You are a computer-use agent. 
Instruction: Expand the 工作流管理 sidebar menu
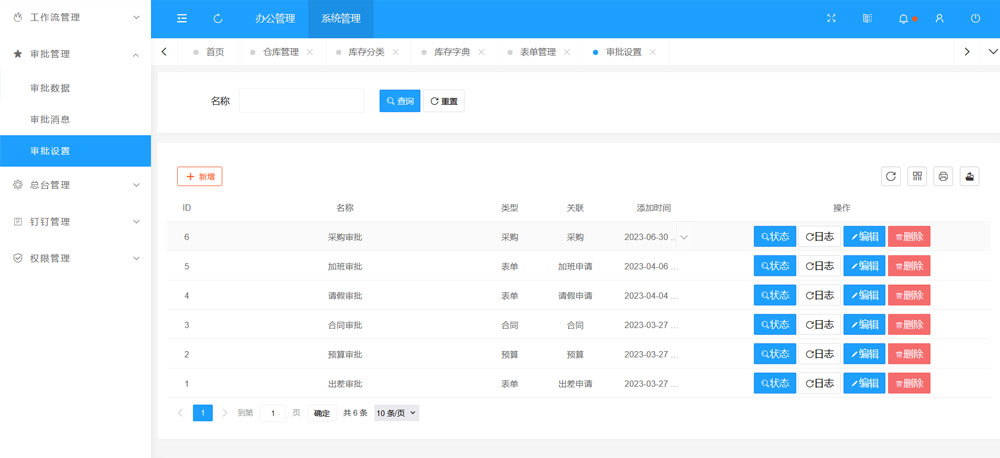pyautogui.click(x=136, y=17)
